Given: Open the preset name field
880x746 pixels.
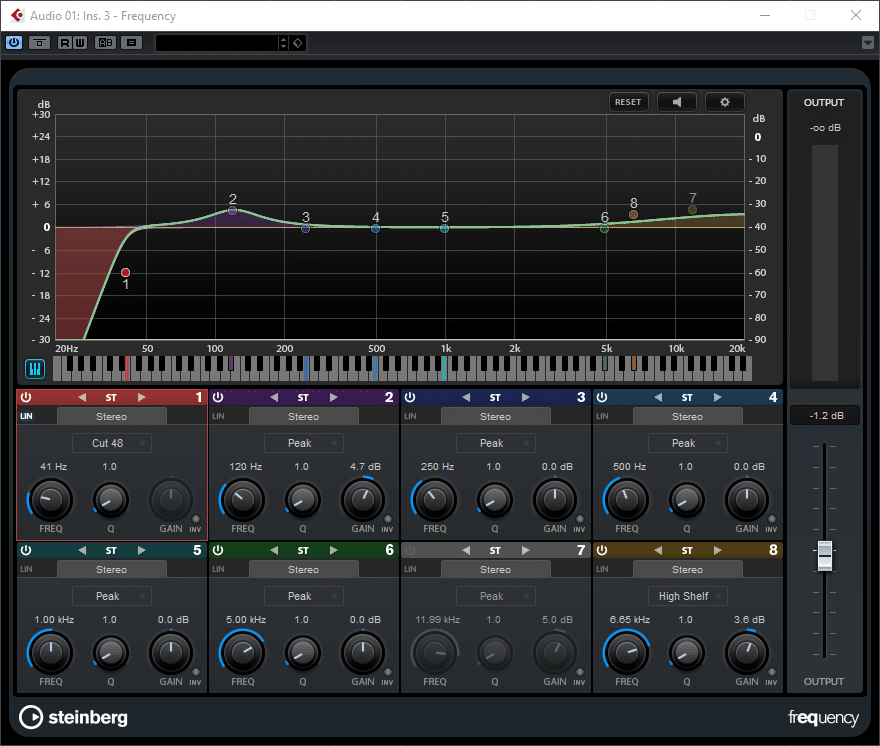Looking at the screenshot, I should coord(217,43).
